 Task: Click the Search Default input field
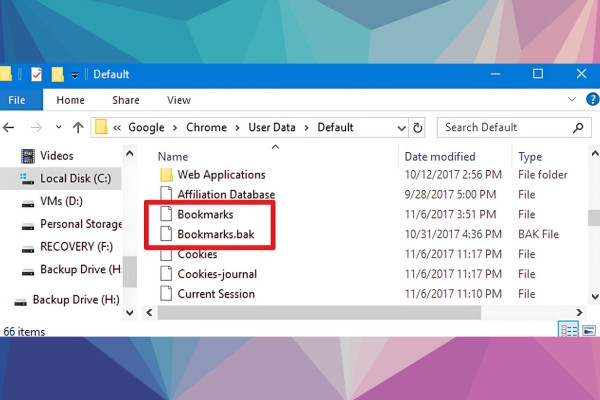point(514,127)
